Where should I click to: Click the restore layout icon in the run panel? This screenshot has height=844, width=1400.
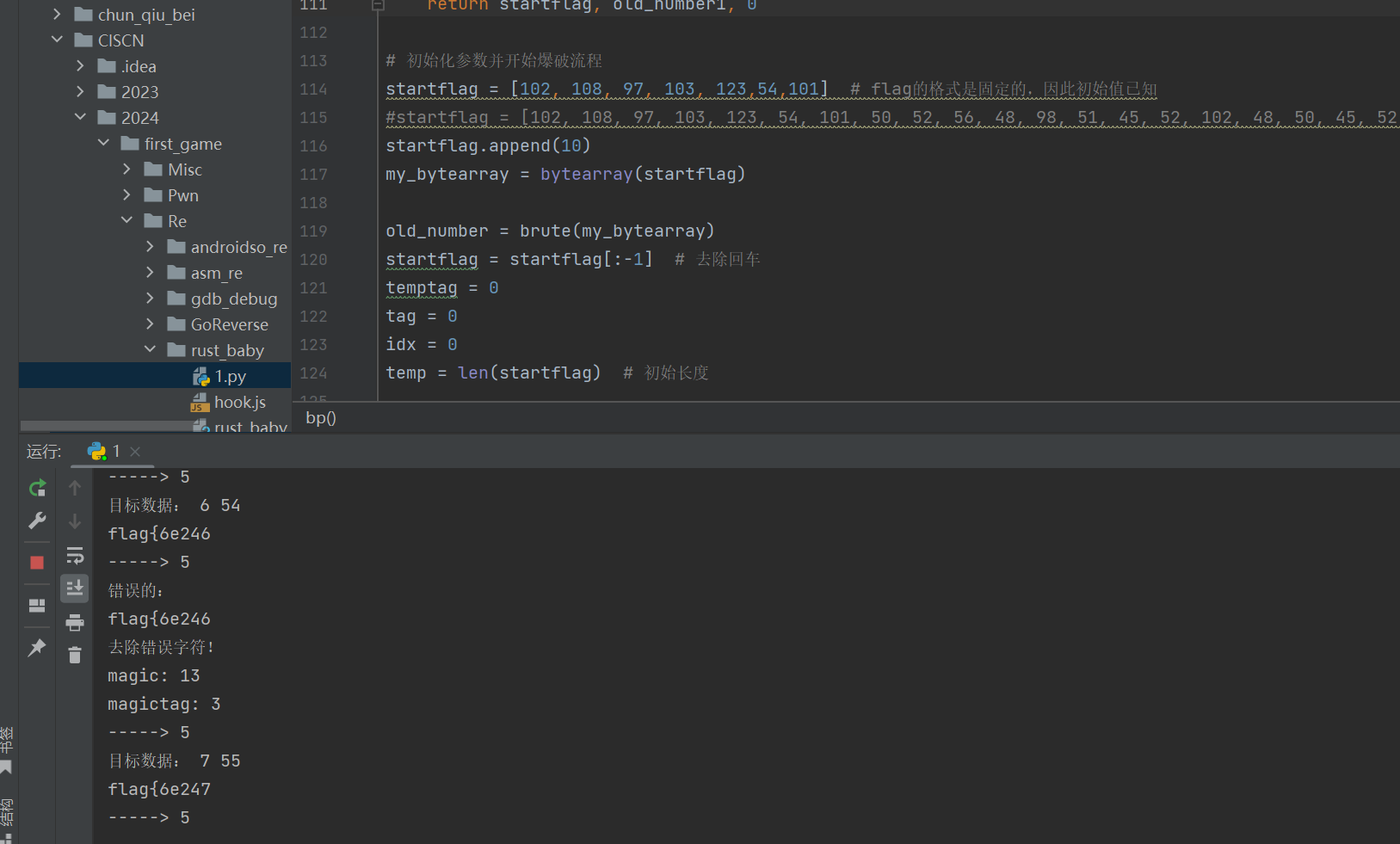point(37,606)
